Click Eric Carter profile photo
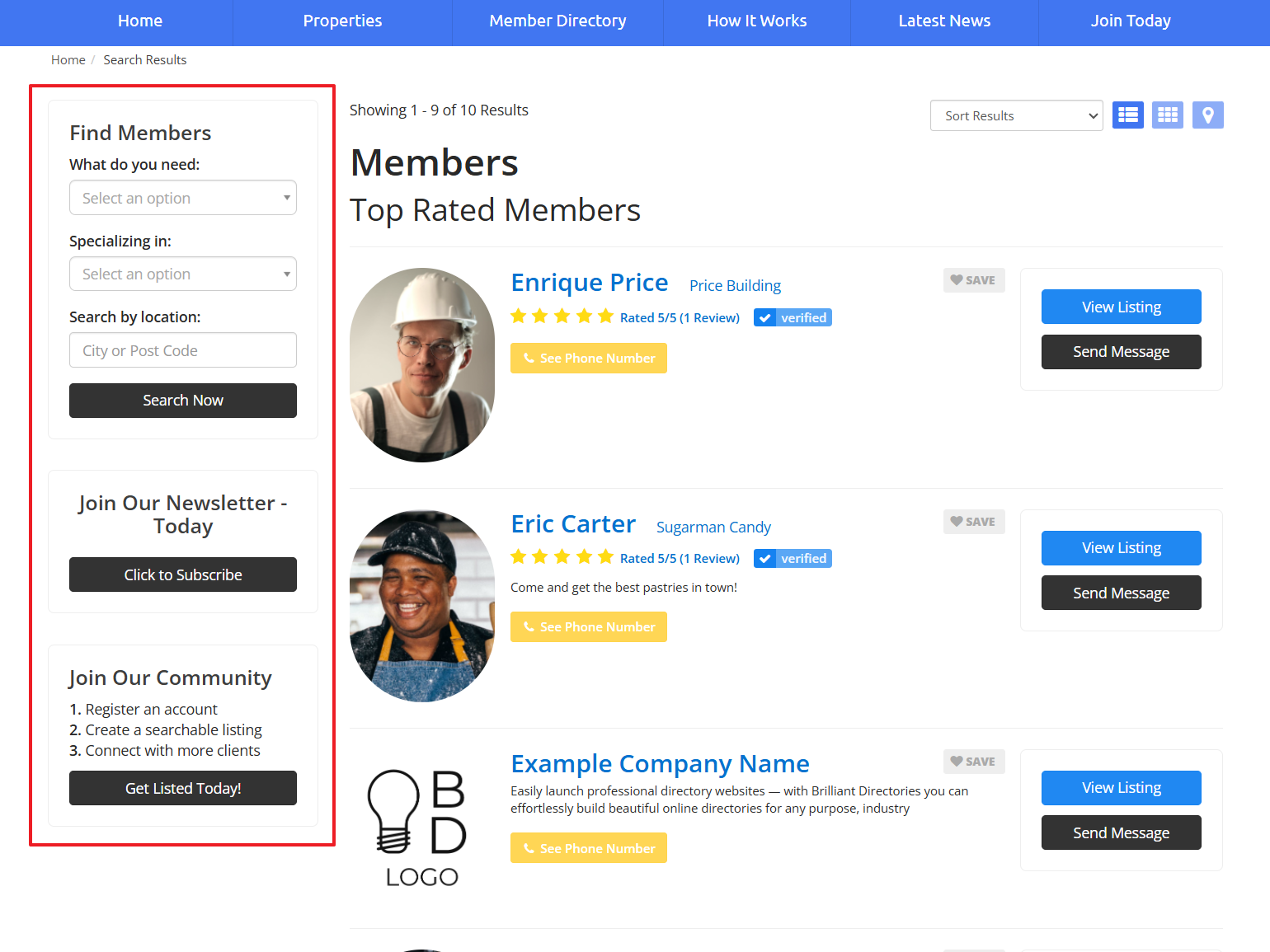Screen dimensions: 1270x952 pos(422,606)
